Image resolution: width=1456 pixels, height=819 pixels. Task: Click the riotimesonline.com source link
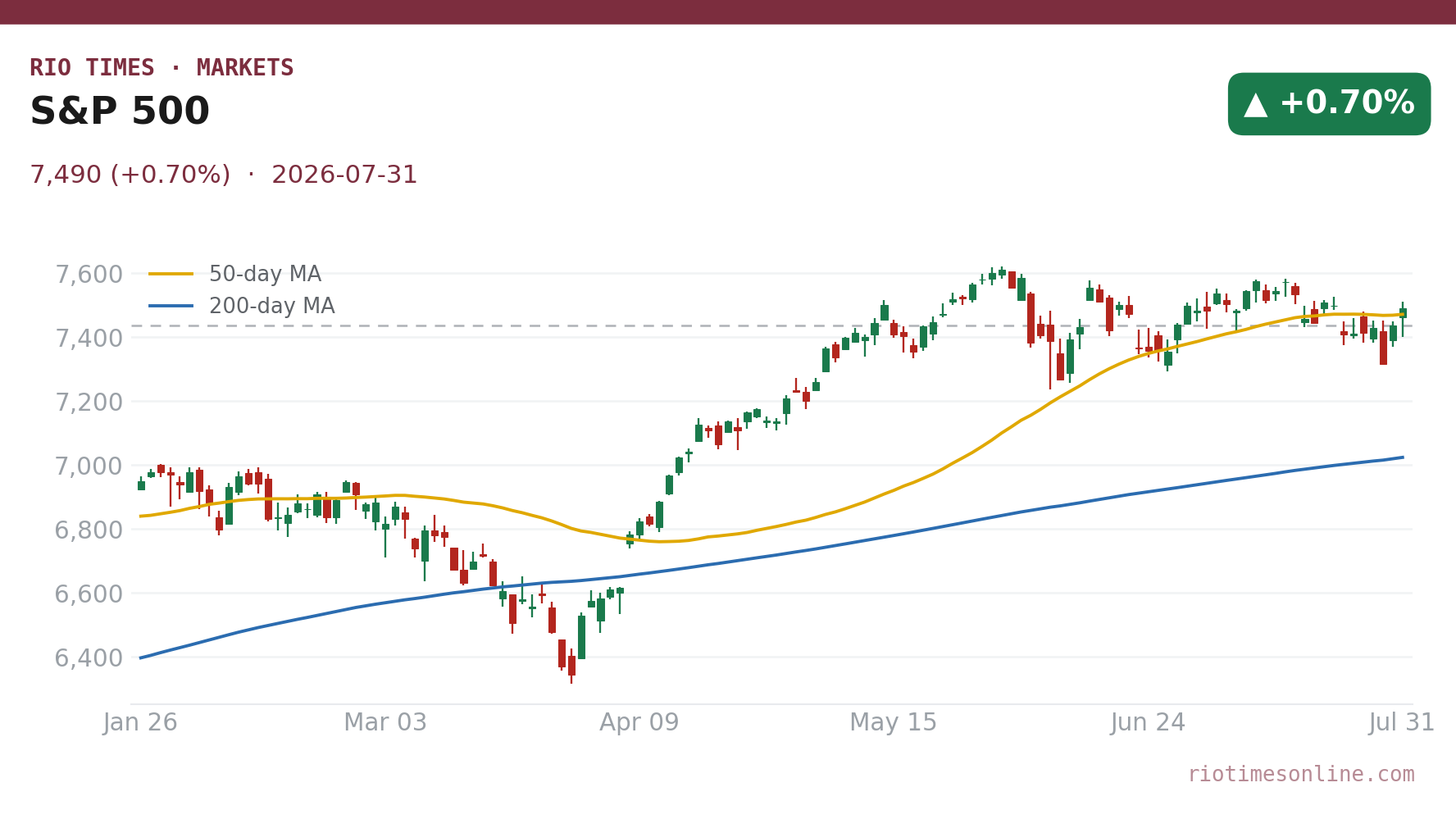[1301, 775]
